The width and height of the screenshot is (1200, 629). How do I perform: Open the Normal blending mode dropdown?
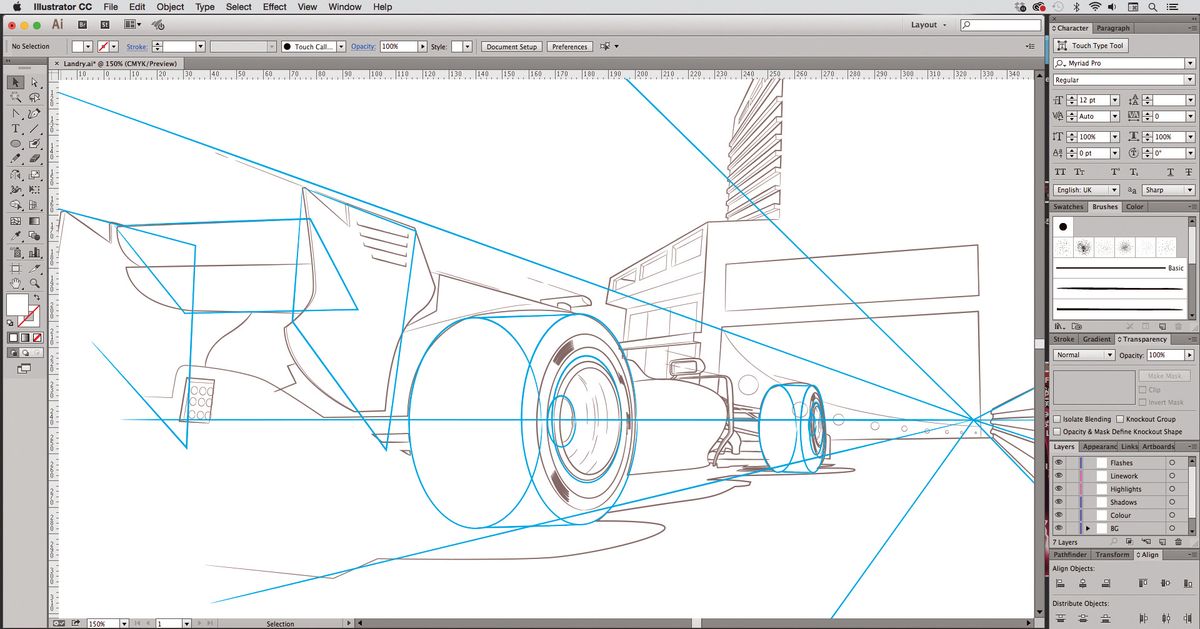pyautogui.click(x=1111, y=354)
